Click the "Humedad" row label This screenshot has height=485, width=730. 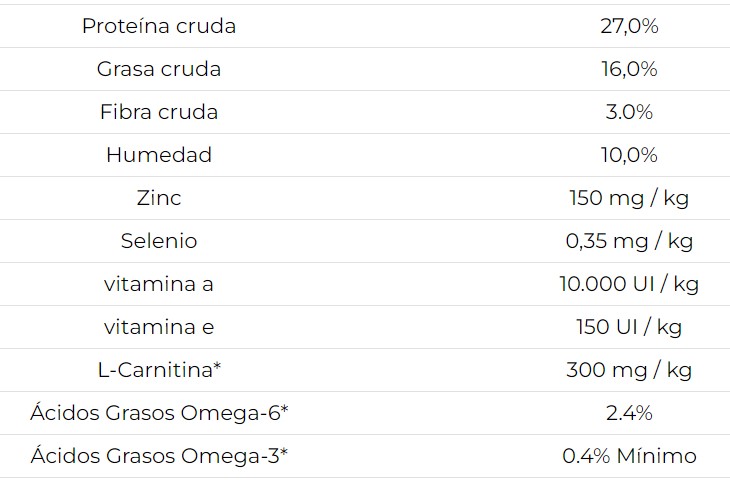pyautogui.click(x=159, y=155)
